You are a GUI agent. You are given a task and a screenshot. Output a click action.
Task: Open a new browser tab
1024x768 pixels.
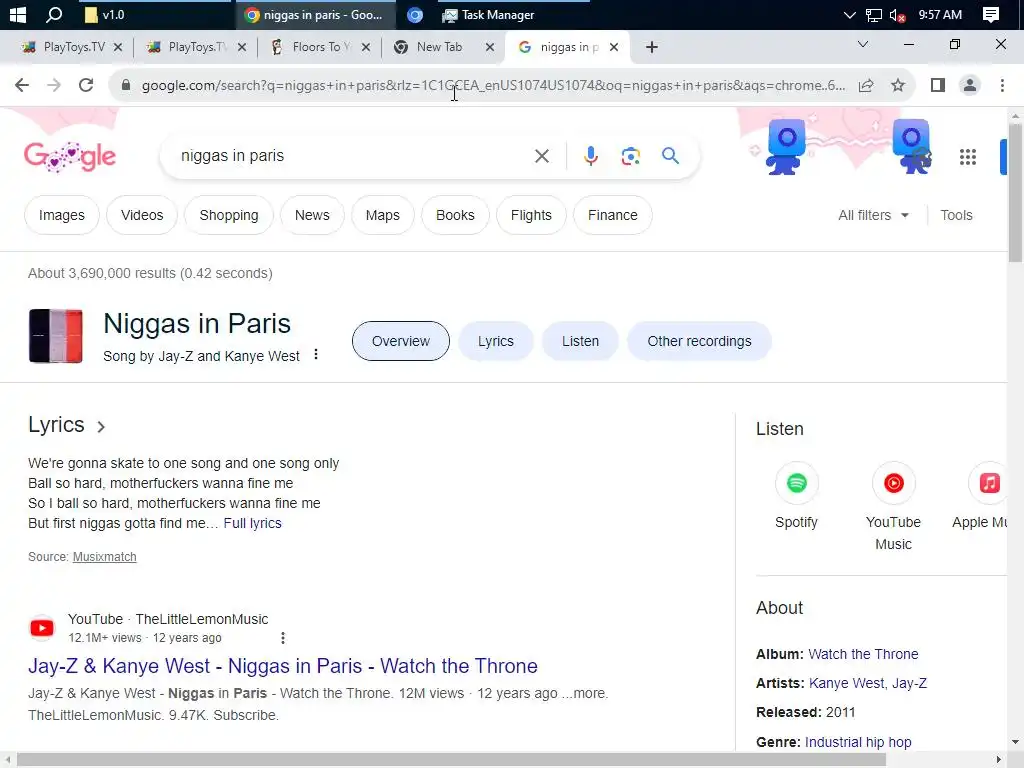coord(651,47)
